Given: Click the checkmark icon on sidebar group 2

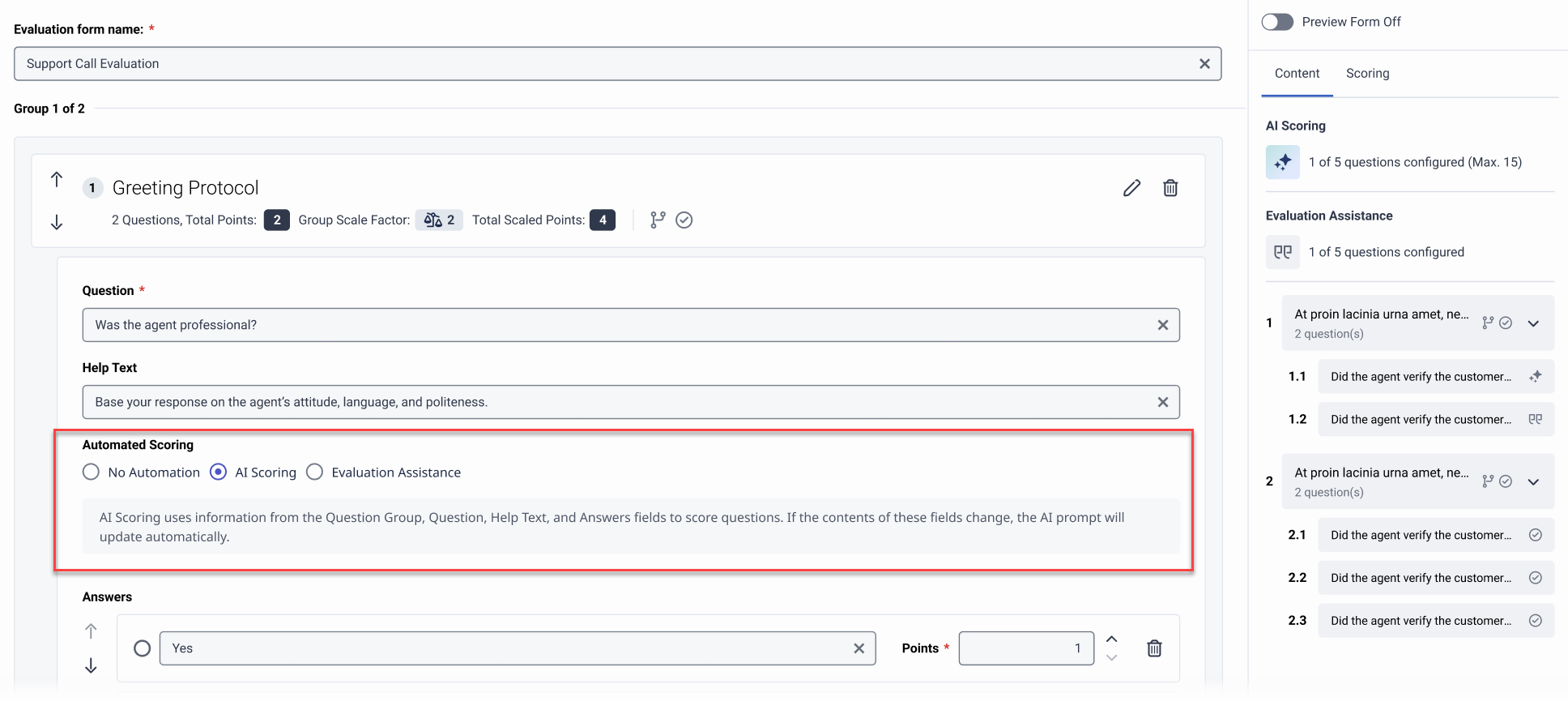Looking at the screenshot, I should pos(1506,481).
